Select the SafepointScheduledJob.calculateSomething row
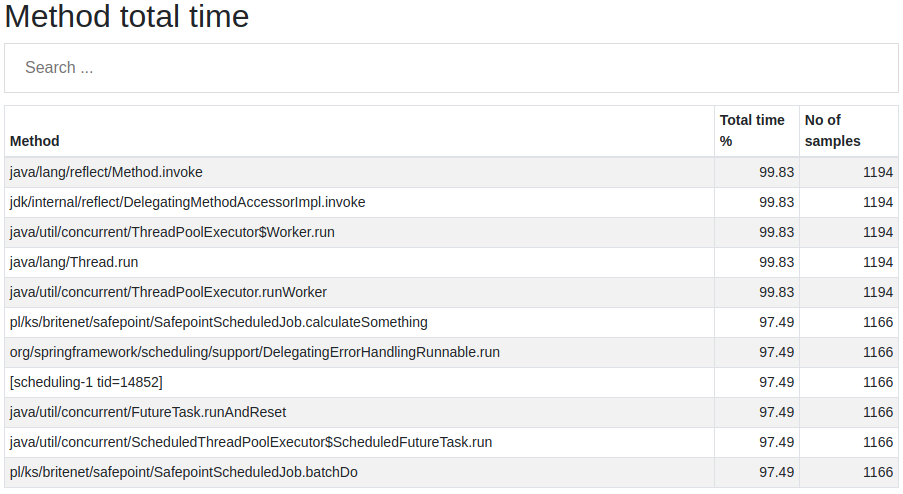This screenshot has width=903, height=494. click(452, 322)
